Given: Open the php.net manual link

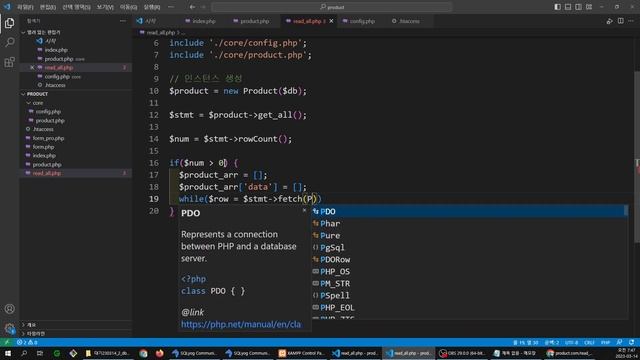Looking at the screenshot, I should pyautogui.click(x=241, y=324).
